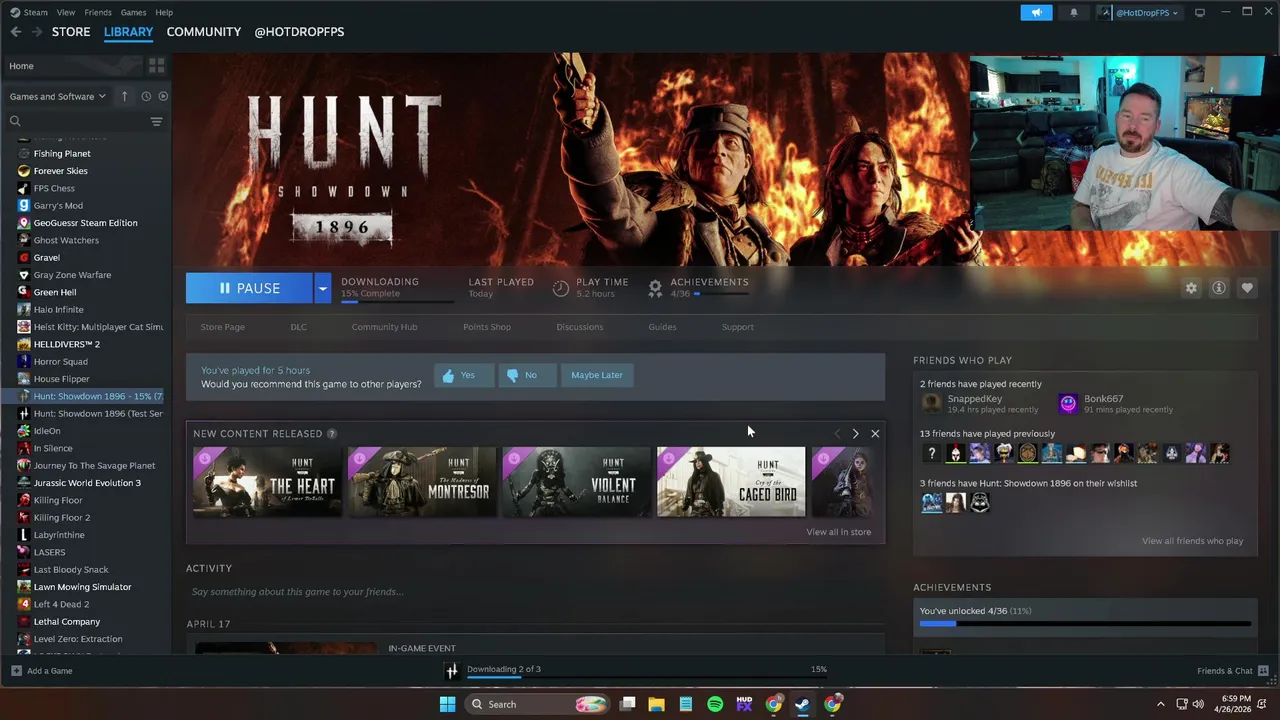This screenshot has width=1280, height=720.
Task: Open the PAUSE button dropdown arrow
Action: coord(322,288)
